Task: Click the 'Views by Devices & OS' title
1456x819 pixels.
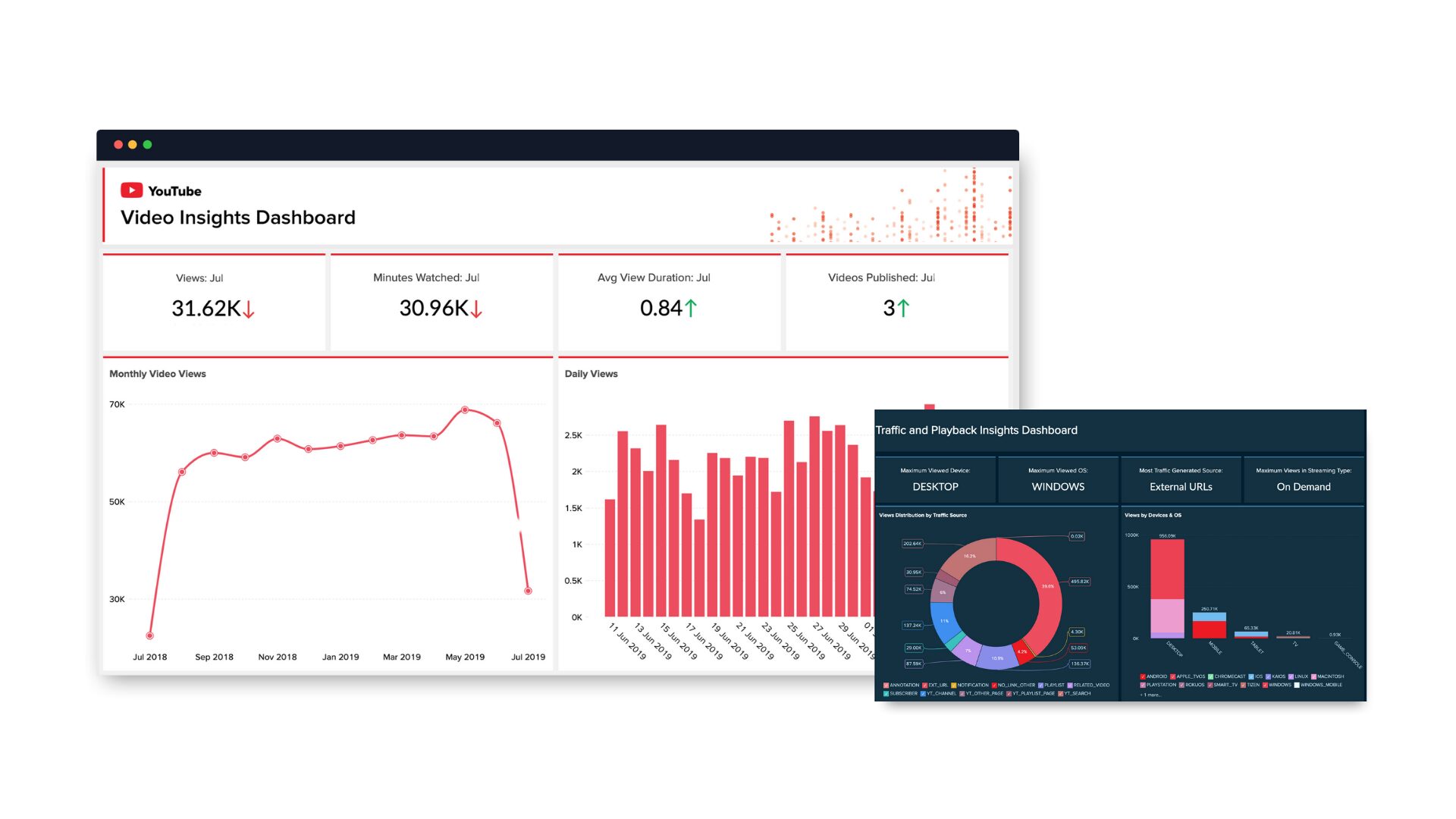Action: (1153, 515)
